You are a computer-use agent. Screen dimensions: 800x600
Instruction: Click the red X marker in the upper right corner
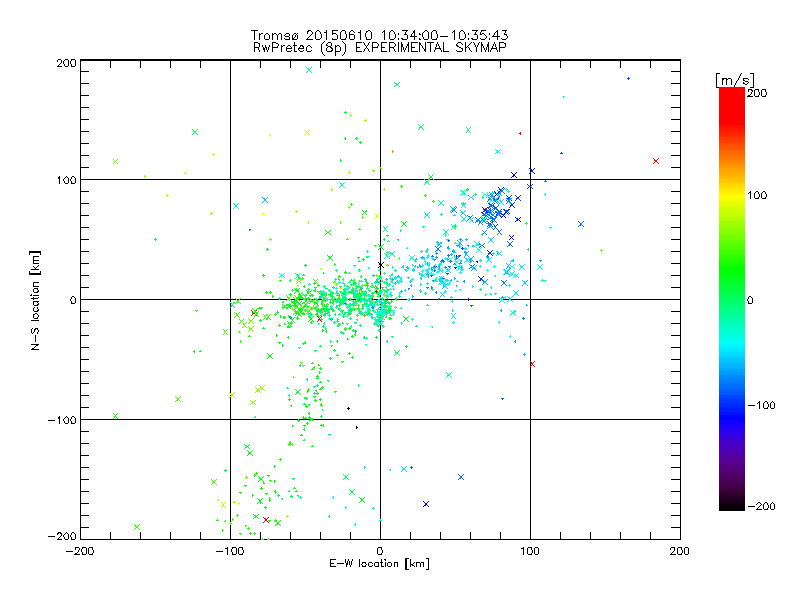pos(656,161)
